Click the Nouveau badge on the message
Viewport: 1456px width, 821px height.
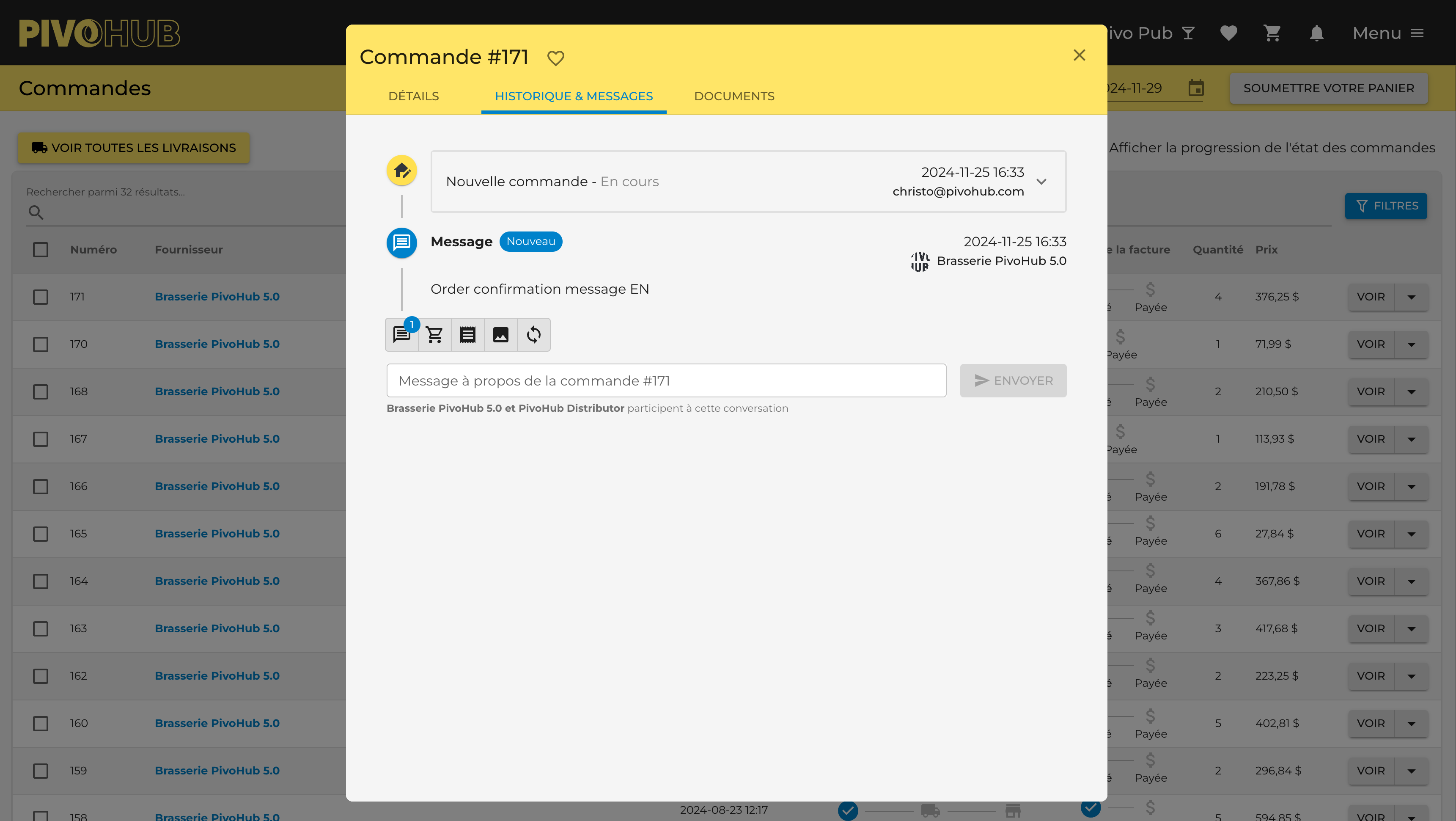click(530, 242)
